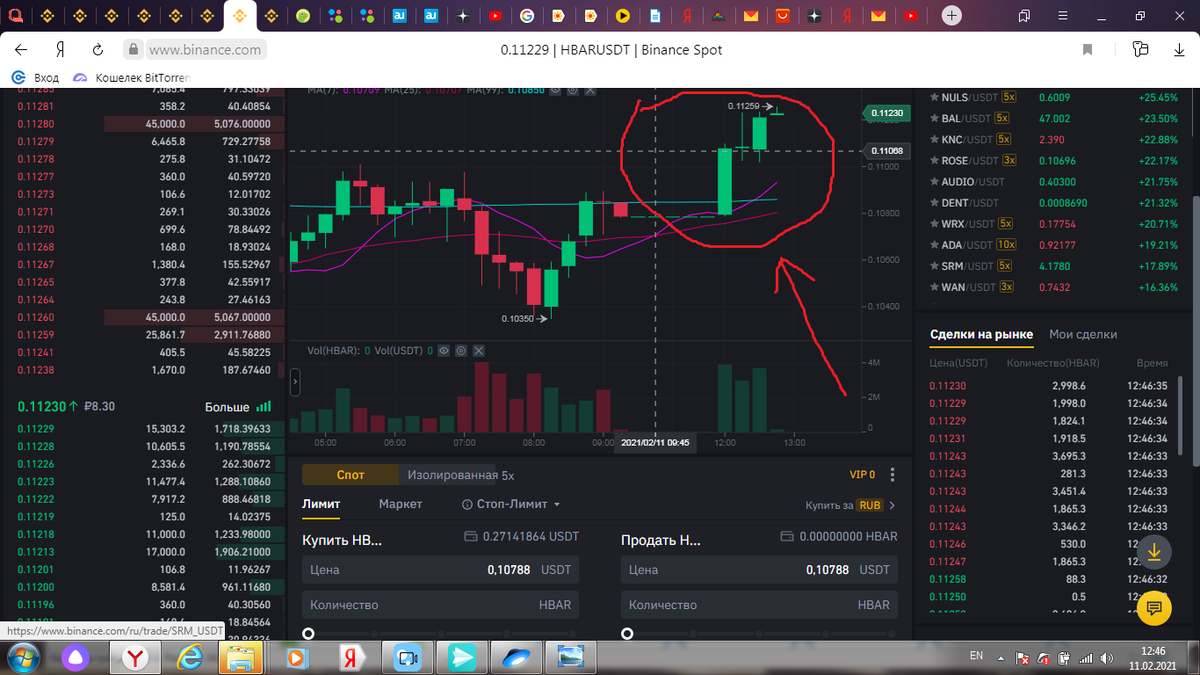Click the yellow download app button
Image resolution: width=1200 pixels, height=675 pixels.
click(1153, 551)
